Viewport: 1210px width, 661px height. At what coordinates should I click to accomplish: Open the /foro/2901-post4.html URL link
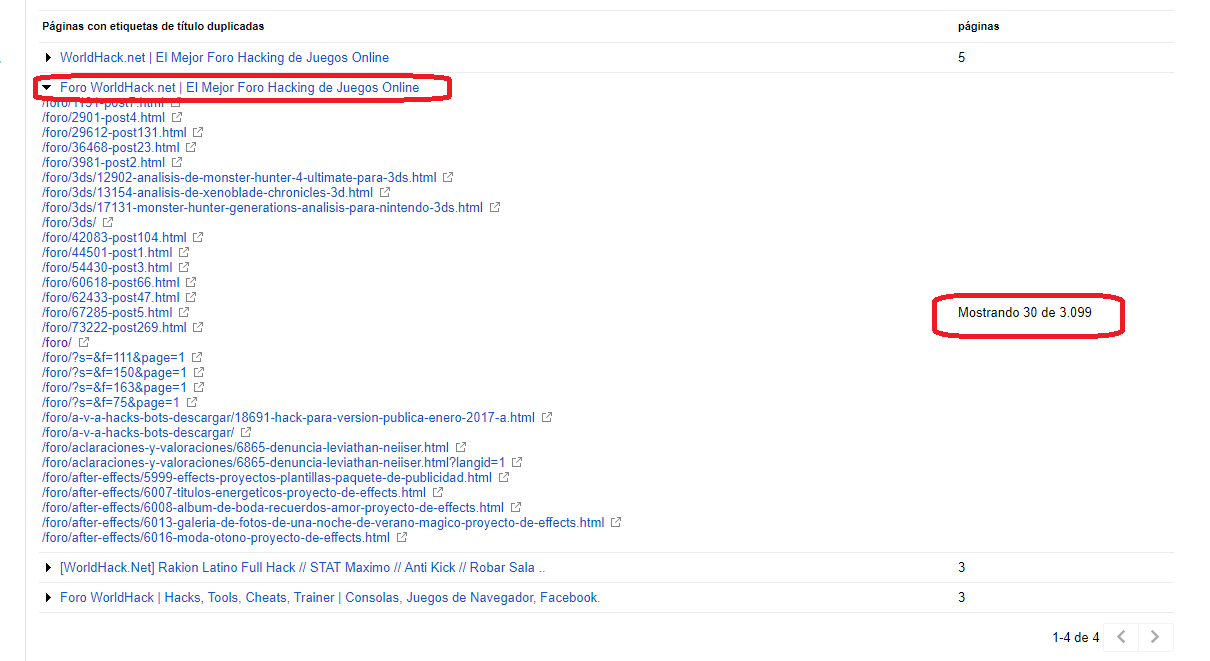tap(104, 117)
